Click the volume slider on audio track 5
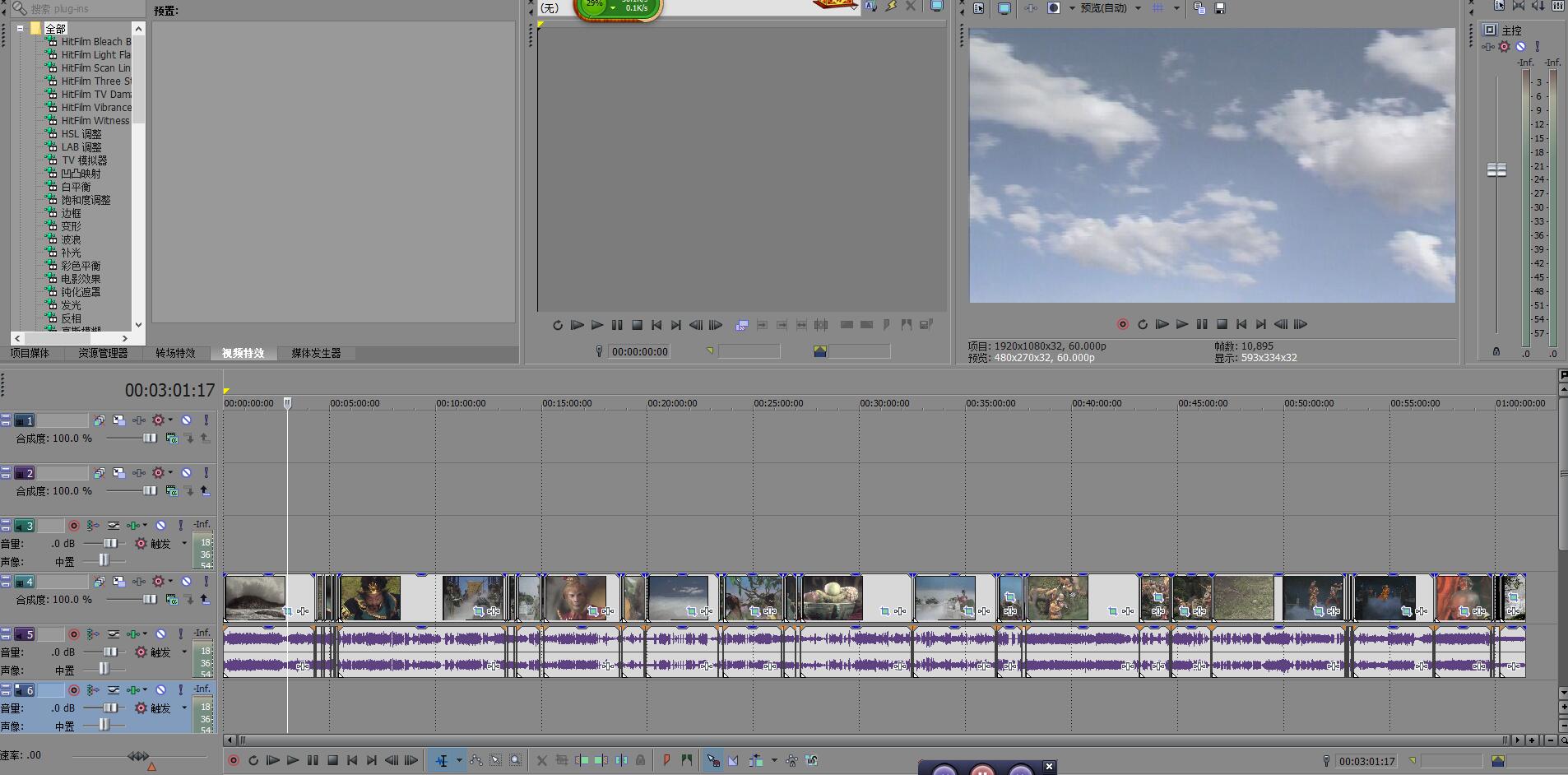This screenshot has width=1568, height=775. click(x=111, y=652)
